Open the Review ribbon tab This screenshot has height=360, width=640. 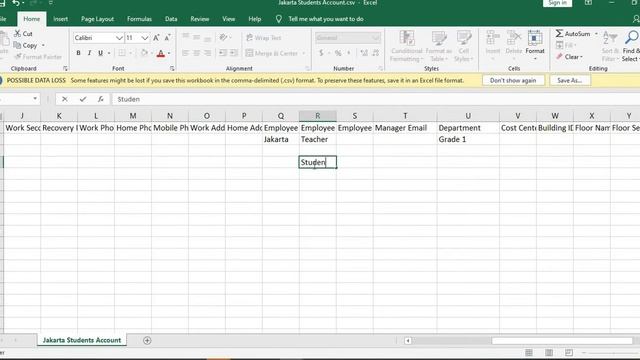(200, 19)
